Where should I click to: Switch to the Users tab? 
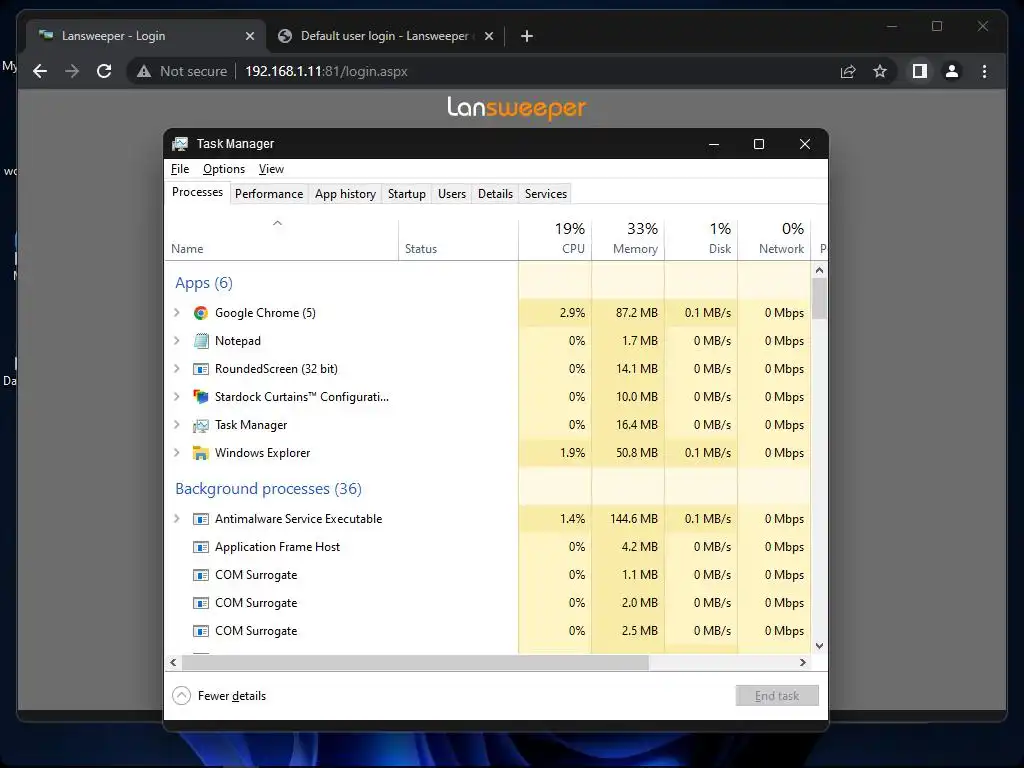point(452,194)
